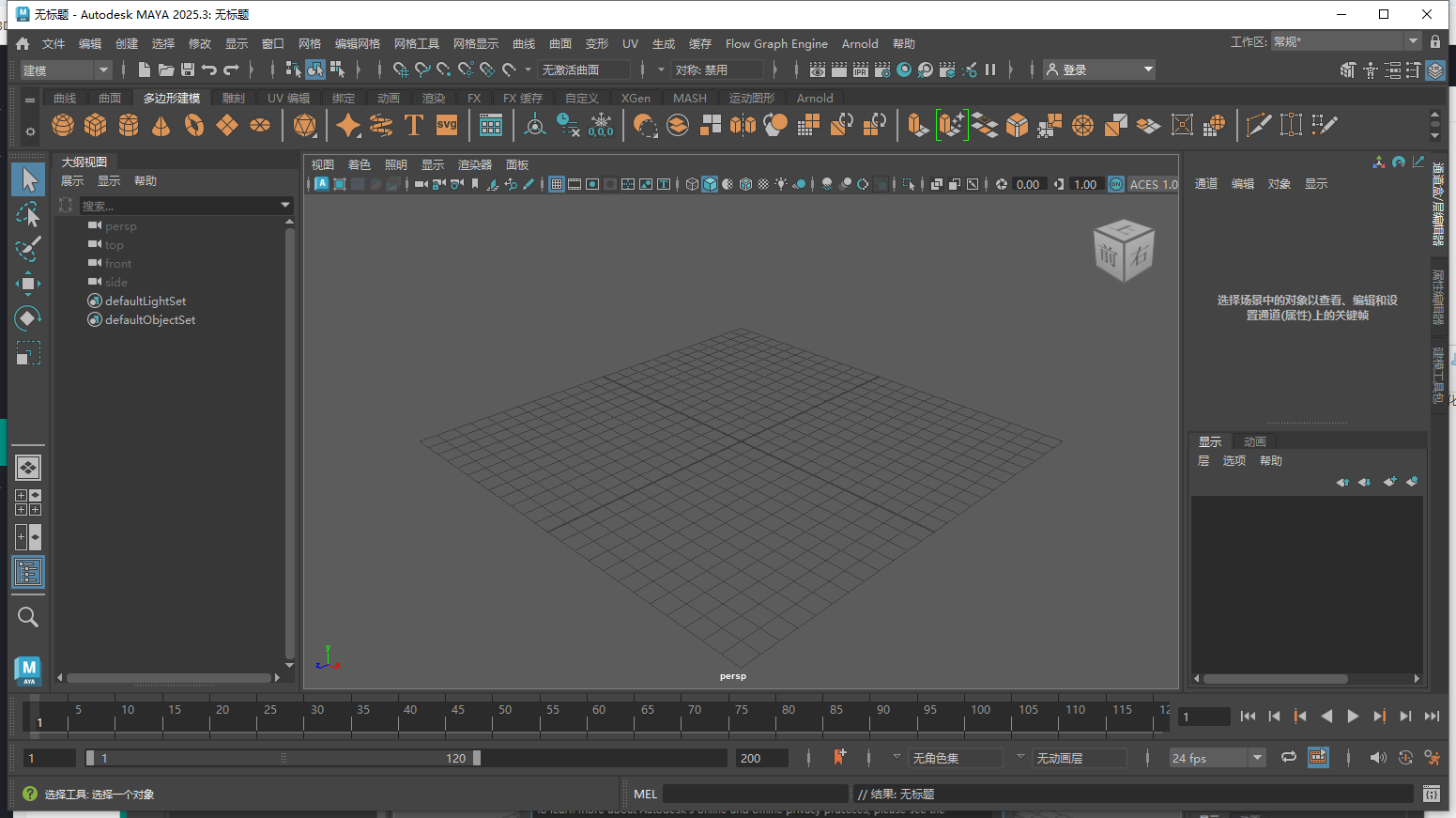Click the Freeze Transformations snowflake icon
The height and width of the screenshot is (818, 1456).
(601, 125)
